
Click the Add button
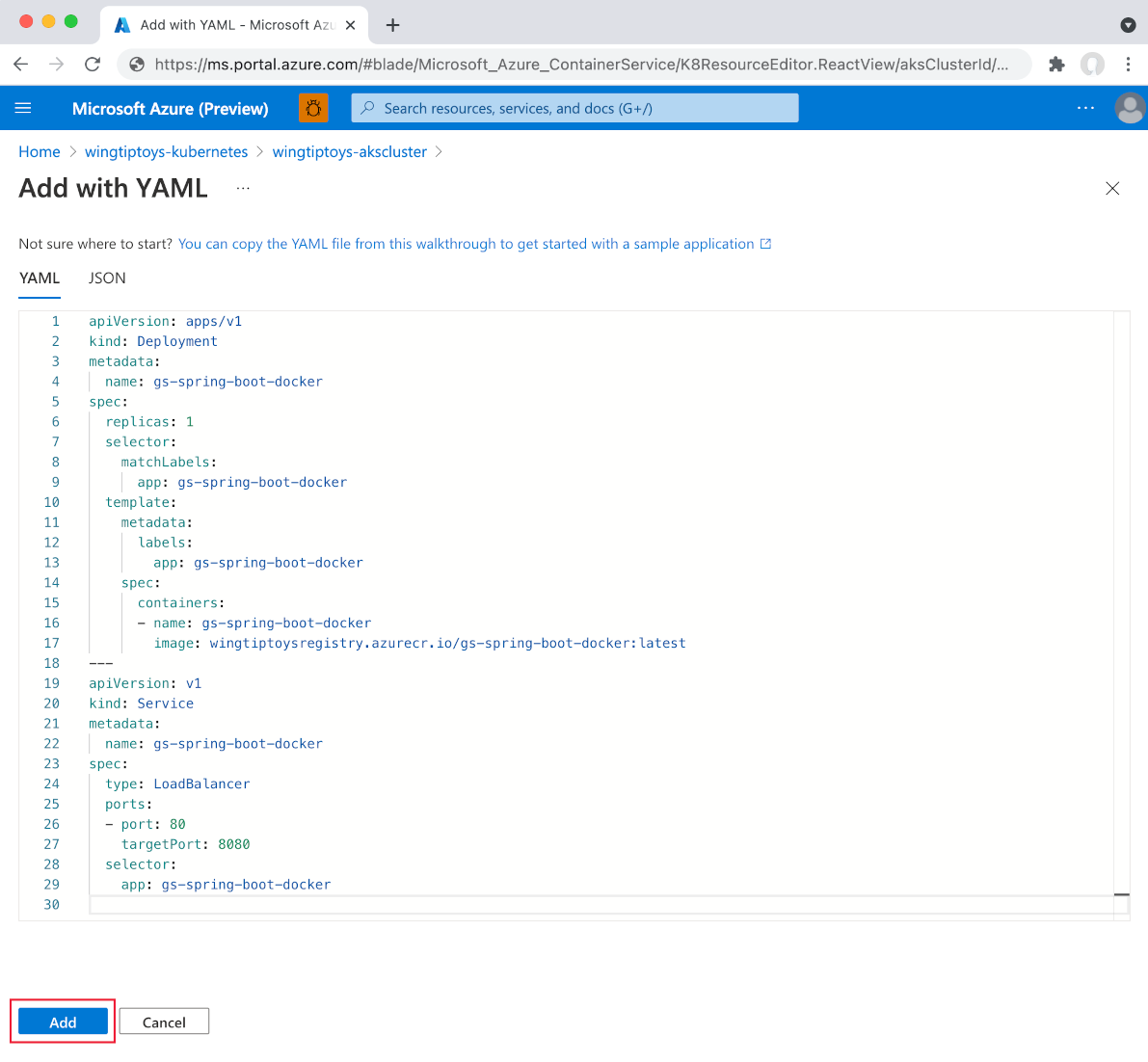click(x=62, y=1021)
